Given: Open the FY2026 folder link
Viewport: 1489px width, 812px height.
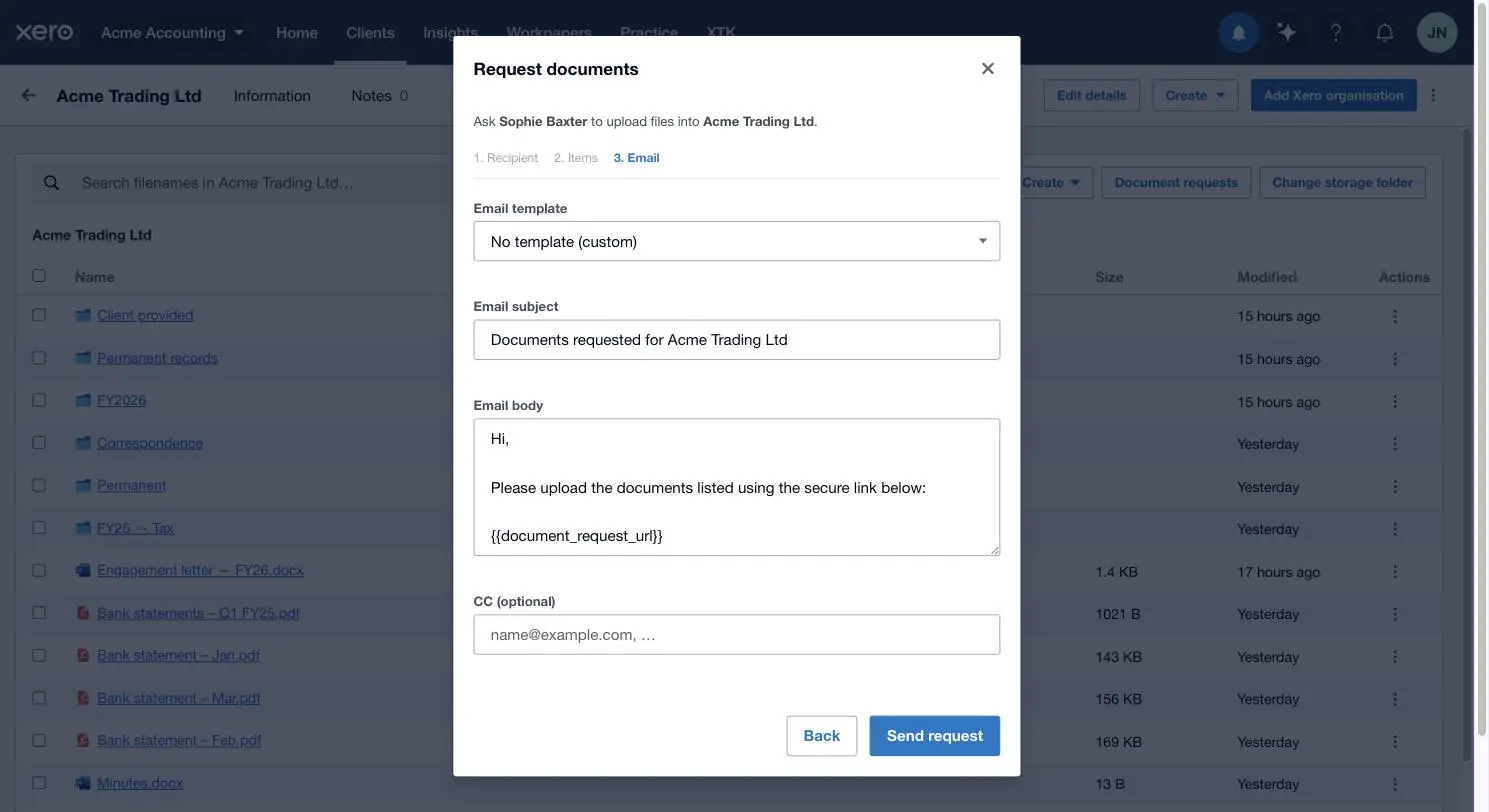Looking at the screenshot, I should 121,400.
